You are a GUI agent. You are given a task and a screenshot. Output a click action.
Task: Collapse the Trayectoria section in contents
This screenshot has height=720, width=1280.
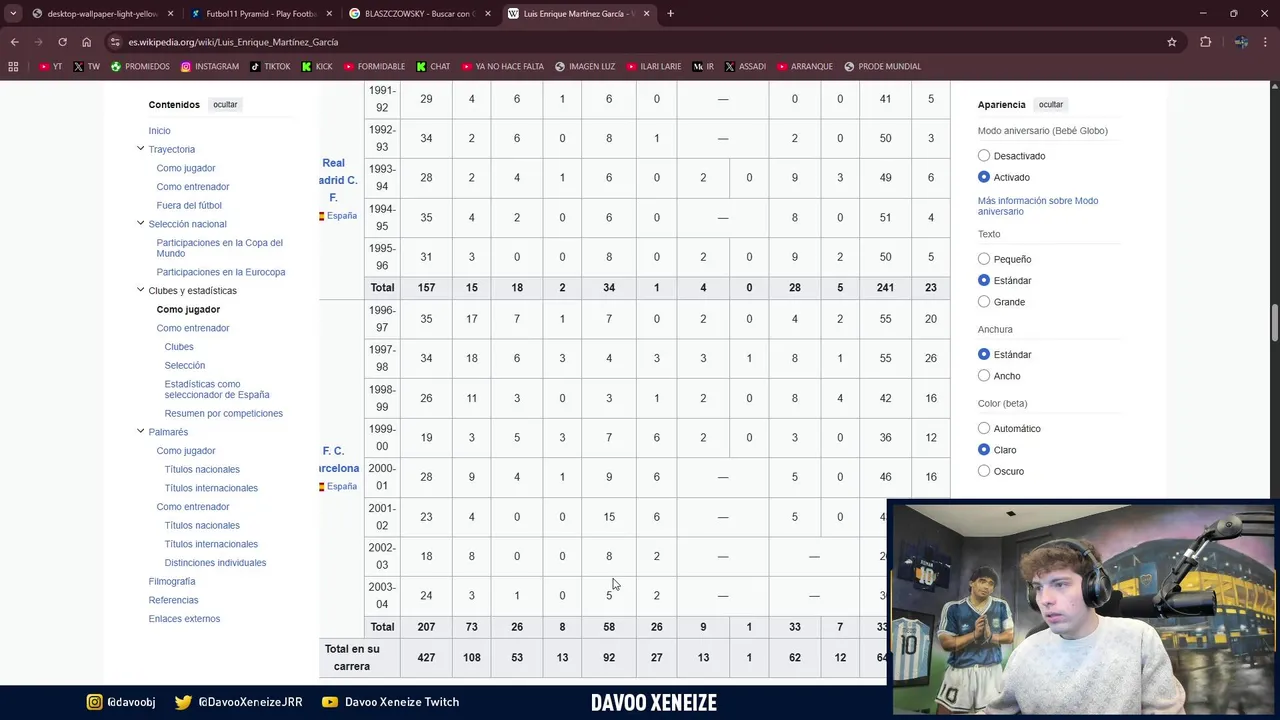coord(140,149)
